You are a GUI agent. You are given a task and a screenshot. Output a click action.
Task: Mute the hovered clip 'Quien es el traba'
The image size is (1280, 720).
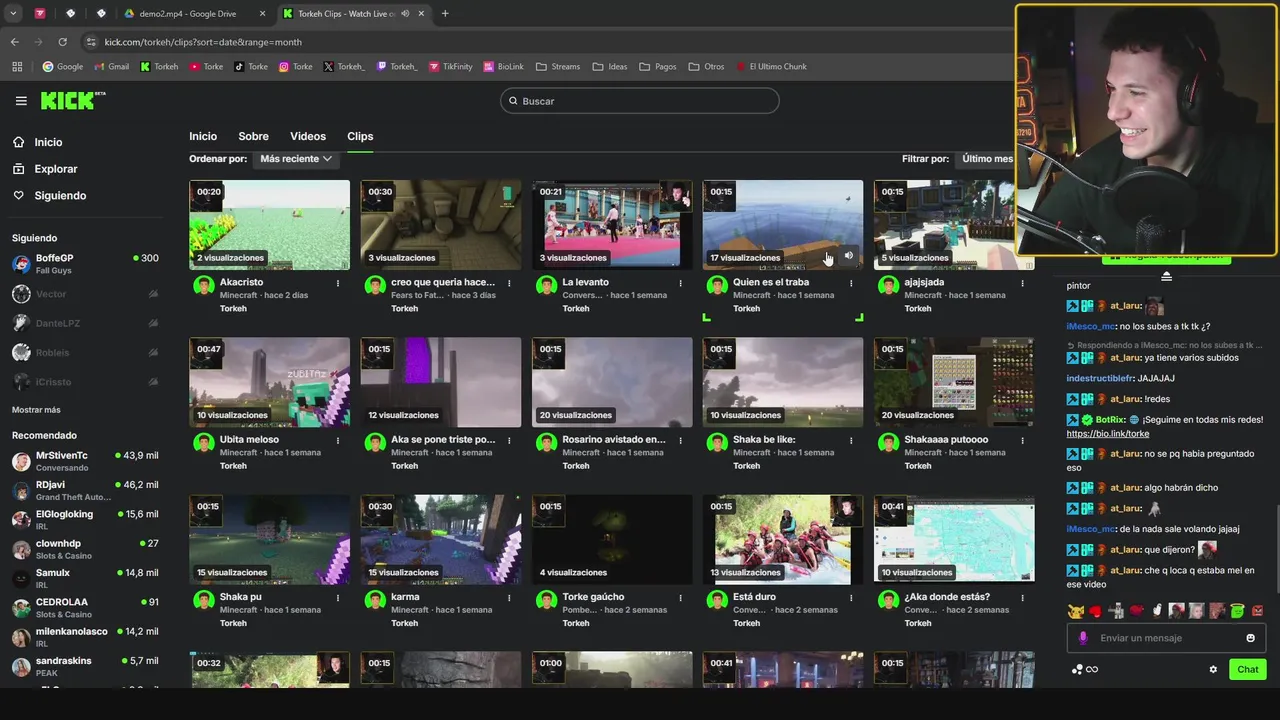tap(849, 256)
